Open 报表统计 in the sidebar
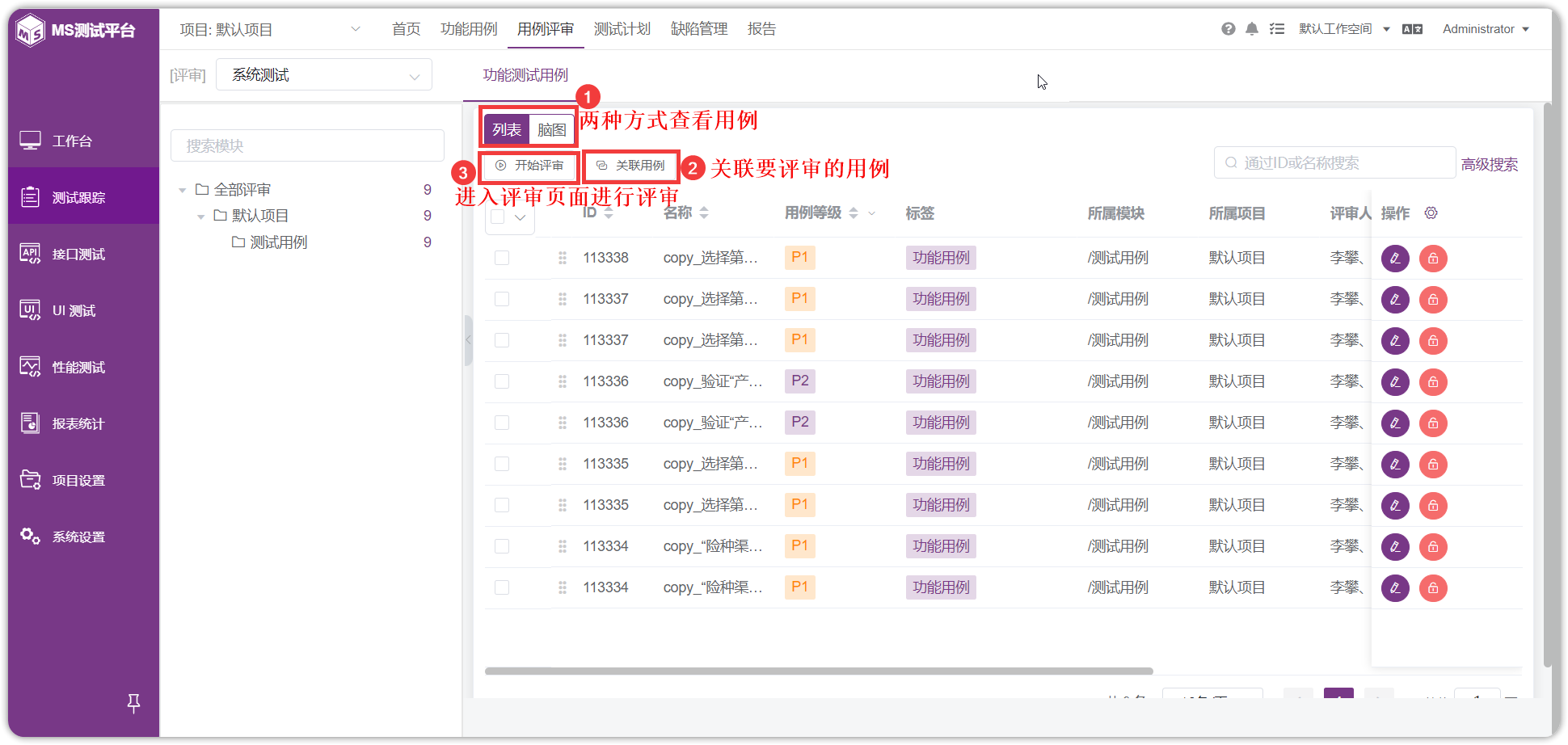 (83, 423)
